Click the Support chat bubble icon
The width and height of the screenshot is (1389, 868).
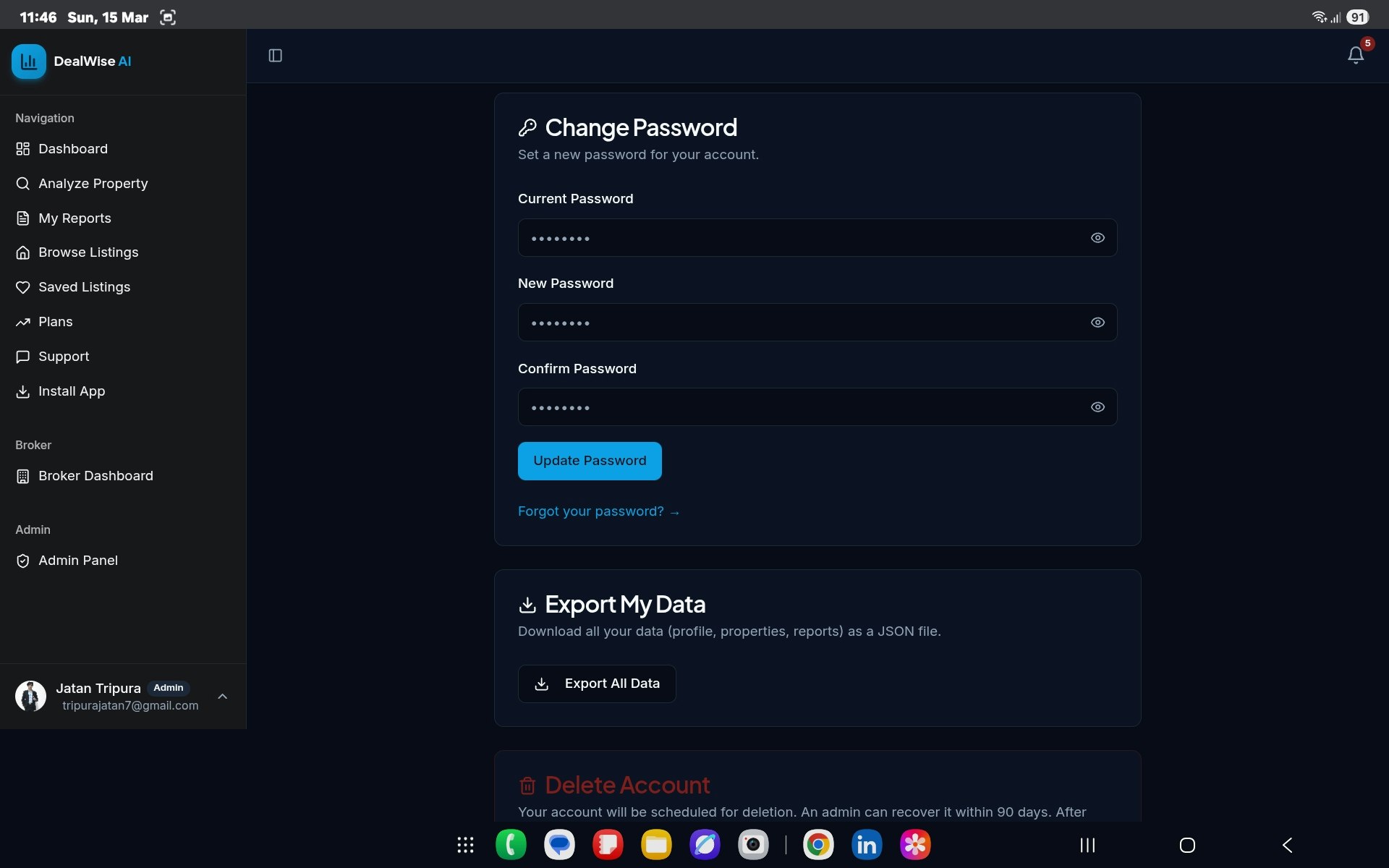[x=22, y=356]
